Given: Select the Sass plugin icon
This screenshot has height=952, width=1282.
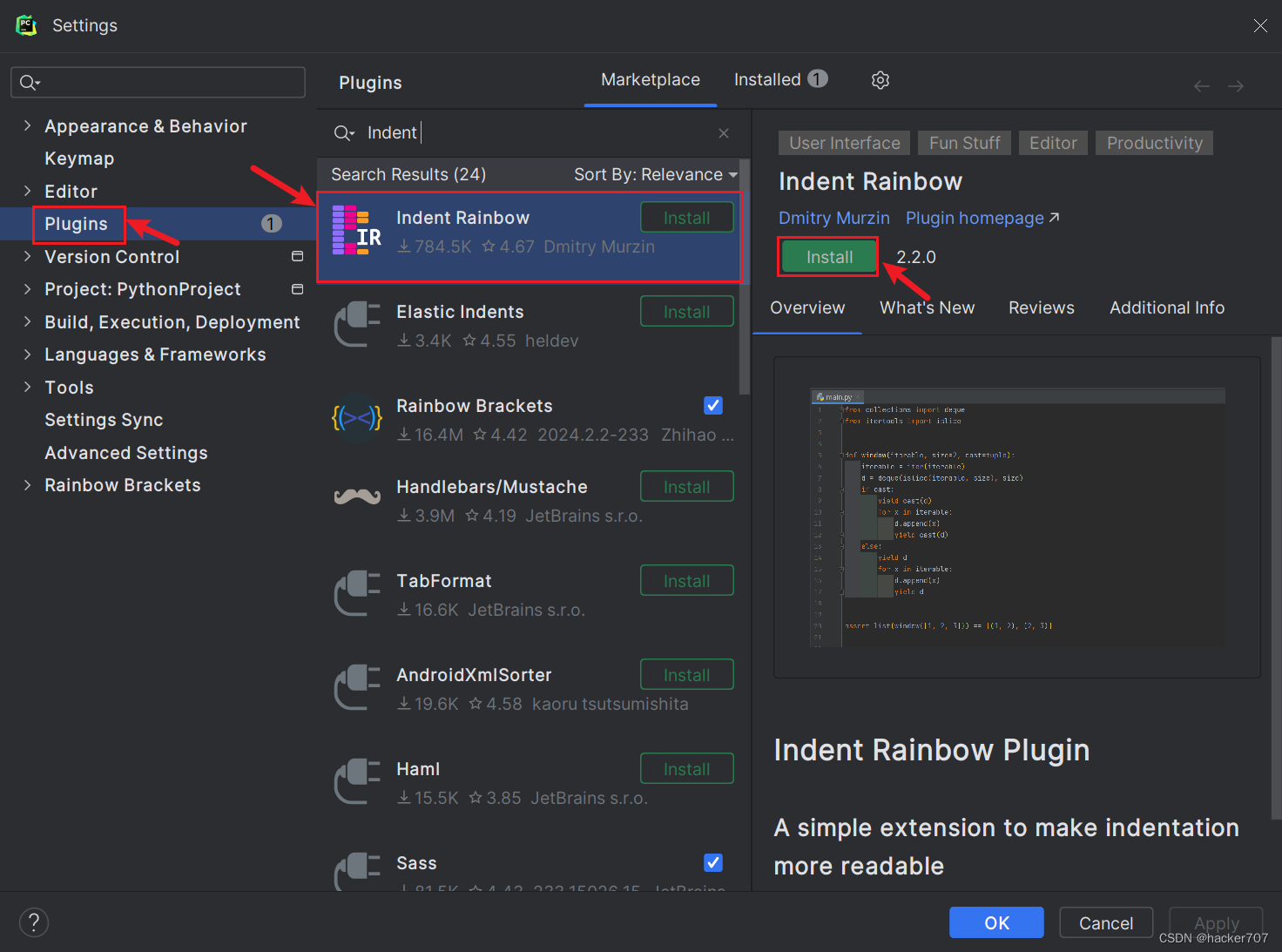Looking at the screenshot, I should click(x=357, y=871).
